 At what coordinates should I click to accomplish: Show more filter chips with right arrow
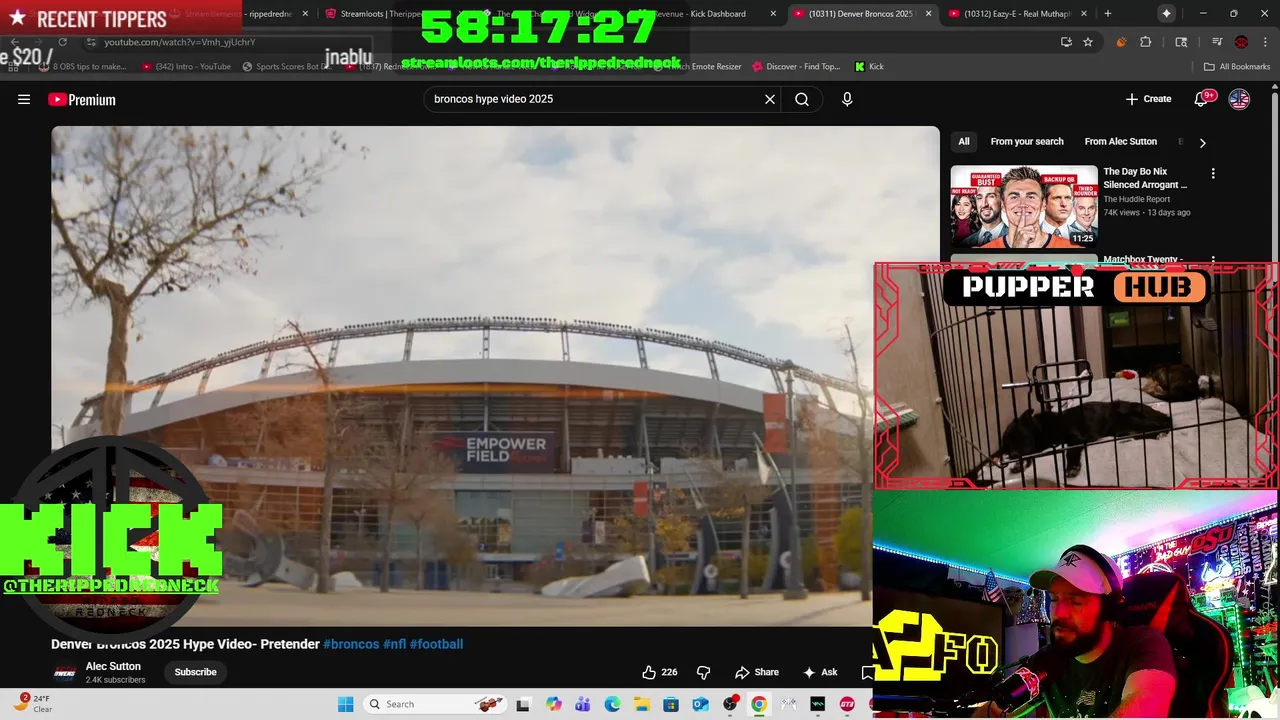[1202, 142]
